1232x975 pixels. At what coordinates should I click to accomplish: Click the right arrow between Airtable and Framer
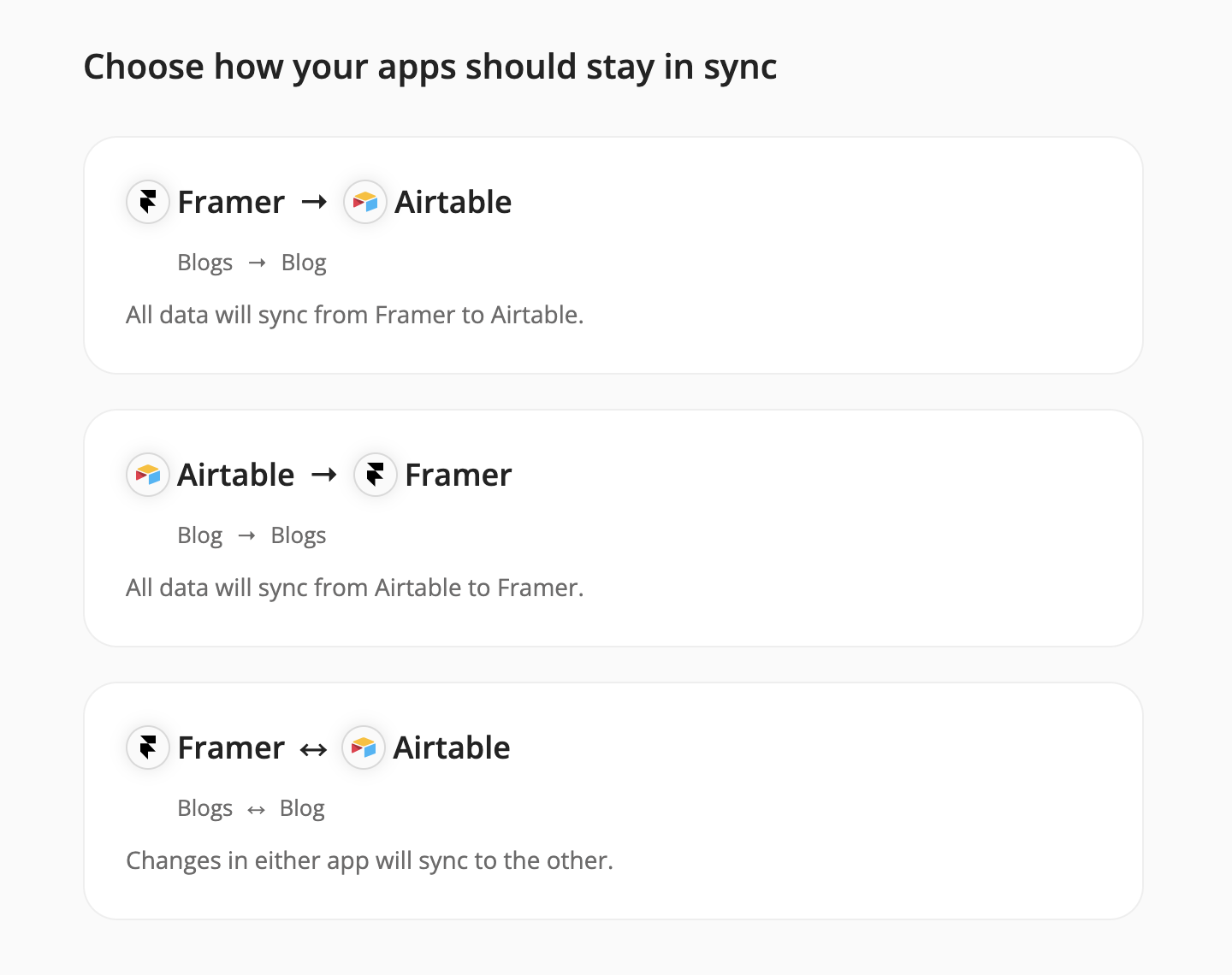click(324, 475)
